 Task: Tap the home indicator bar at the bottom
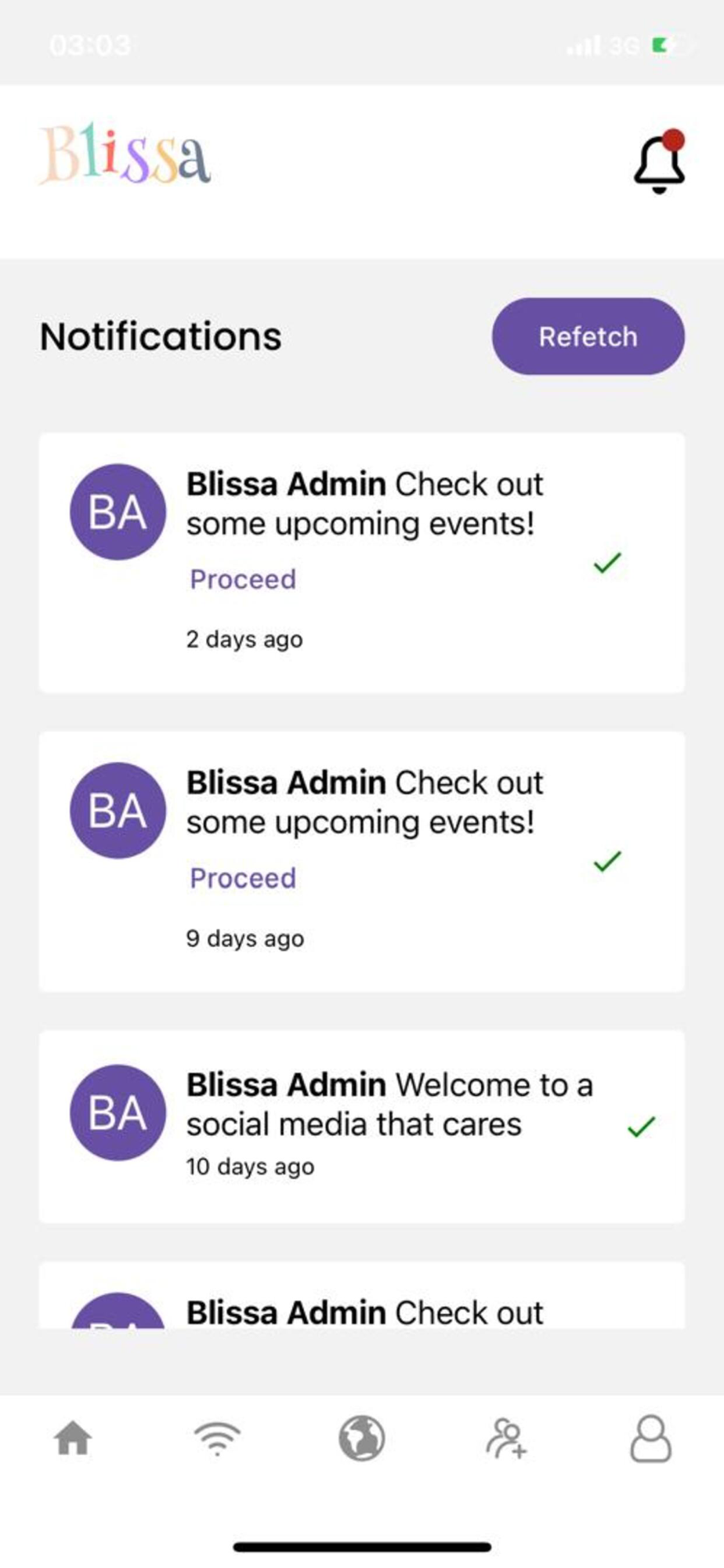(x=362, y=1547)
